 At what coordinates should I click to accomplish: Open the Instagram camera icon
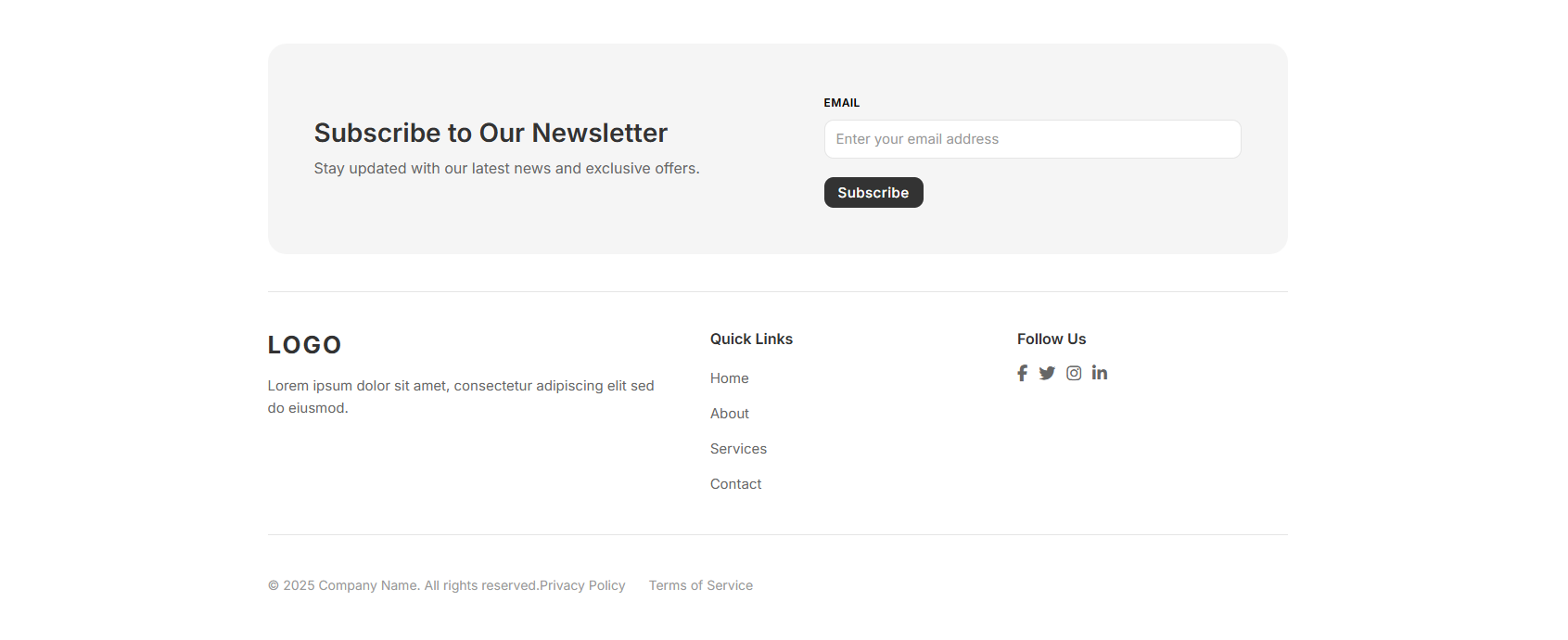click(1074, 373)
